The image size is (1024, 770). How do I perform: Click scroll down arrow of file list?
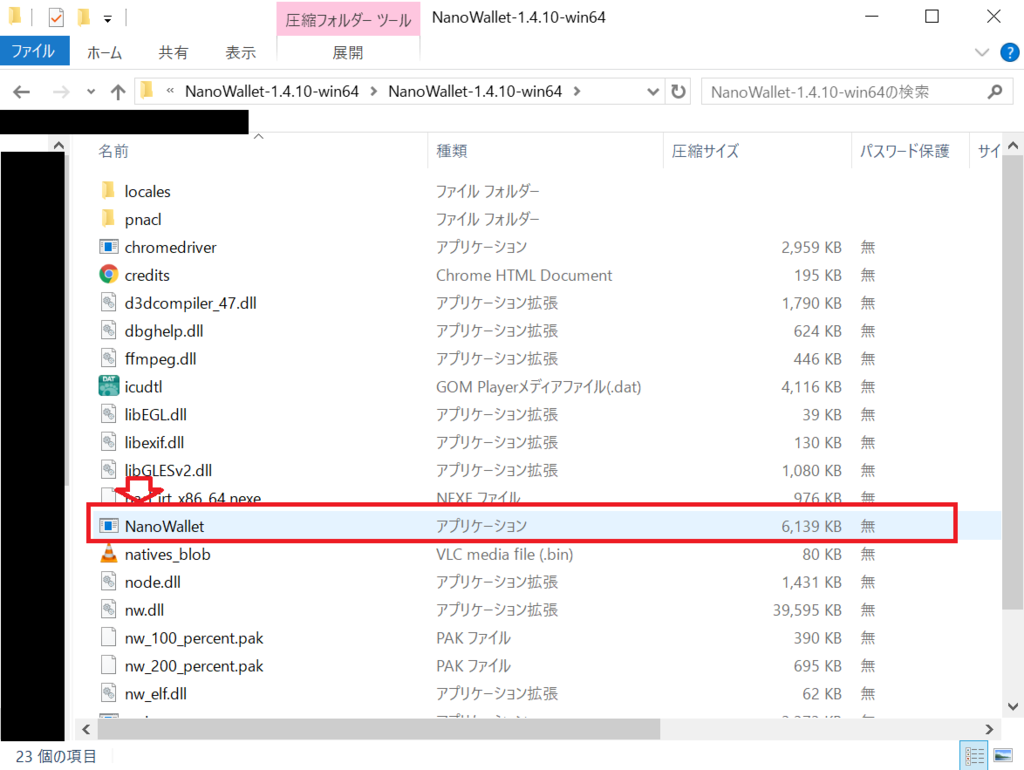coord(1012,706)
